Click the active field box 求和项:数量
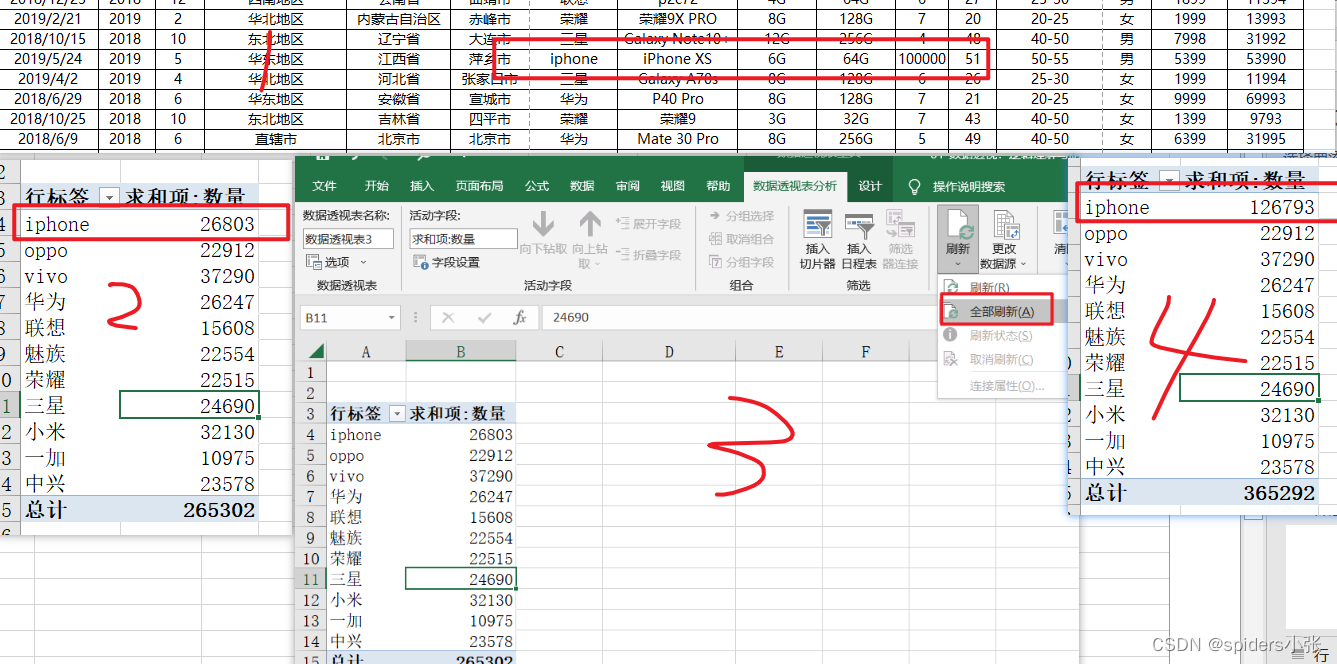The width and height of the screenshot is (1337, 664). 463,239
